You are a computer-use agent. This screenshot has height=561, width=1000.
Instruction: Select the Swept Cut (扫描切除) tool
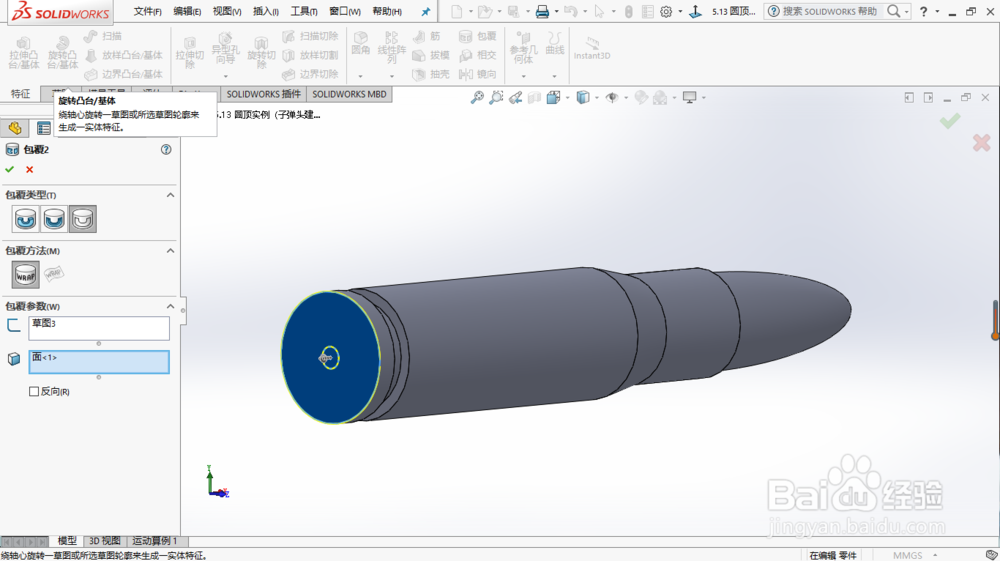pyautogui.click(x=310, y=36)
